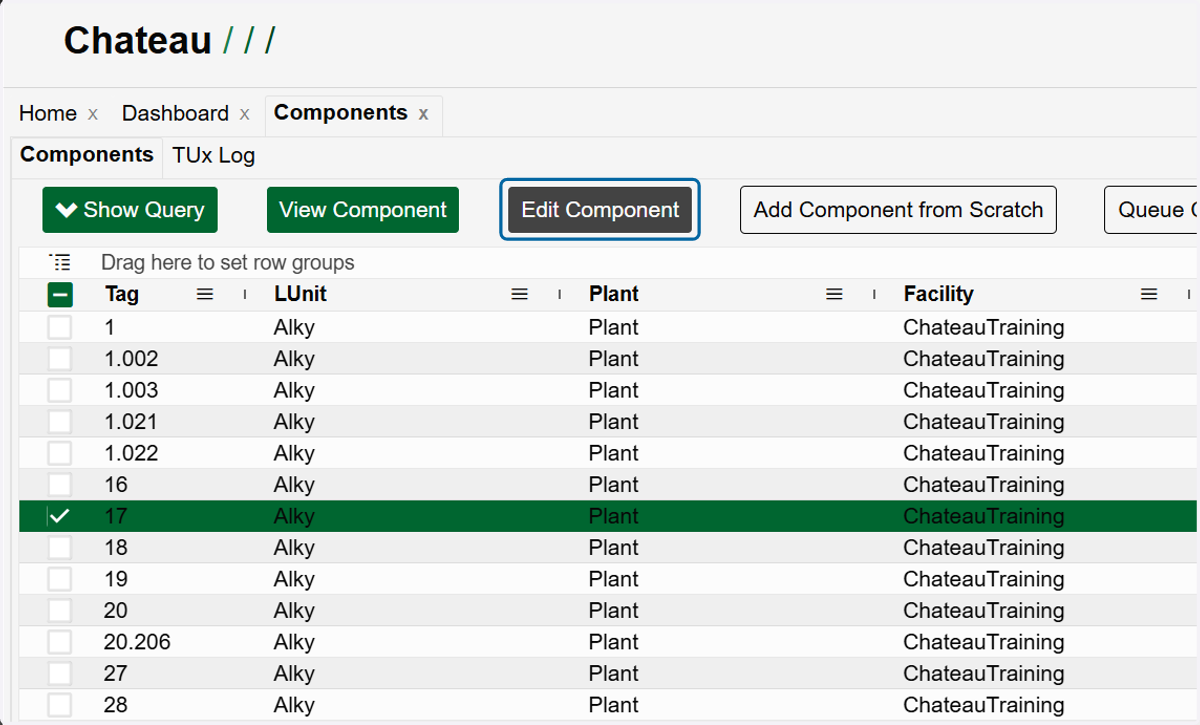Click Tag cell '20.206'

(137, 642)
